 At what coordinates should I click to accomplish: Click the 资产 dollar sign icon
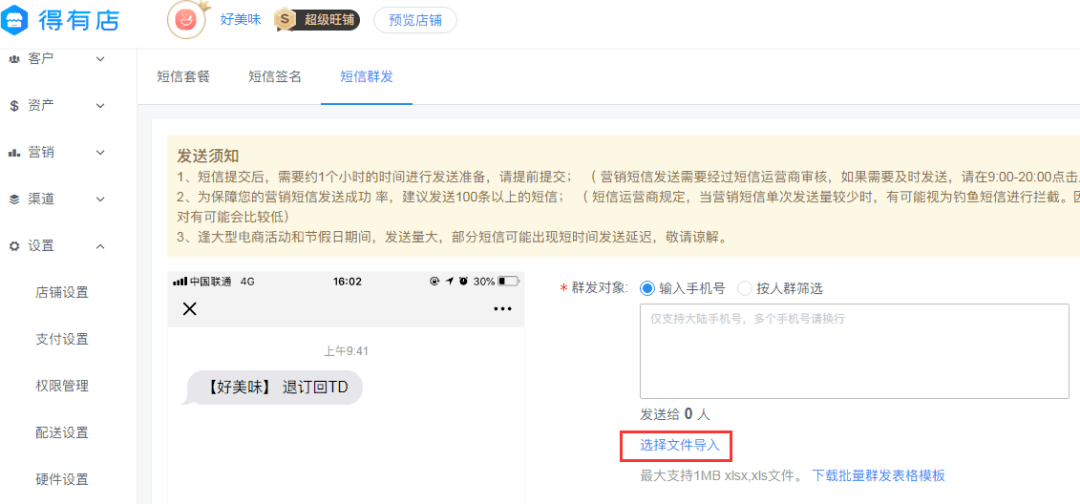click(x=14, y=106)
